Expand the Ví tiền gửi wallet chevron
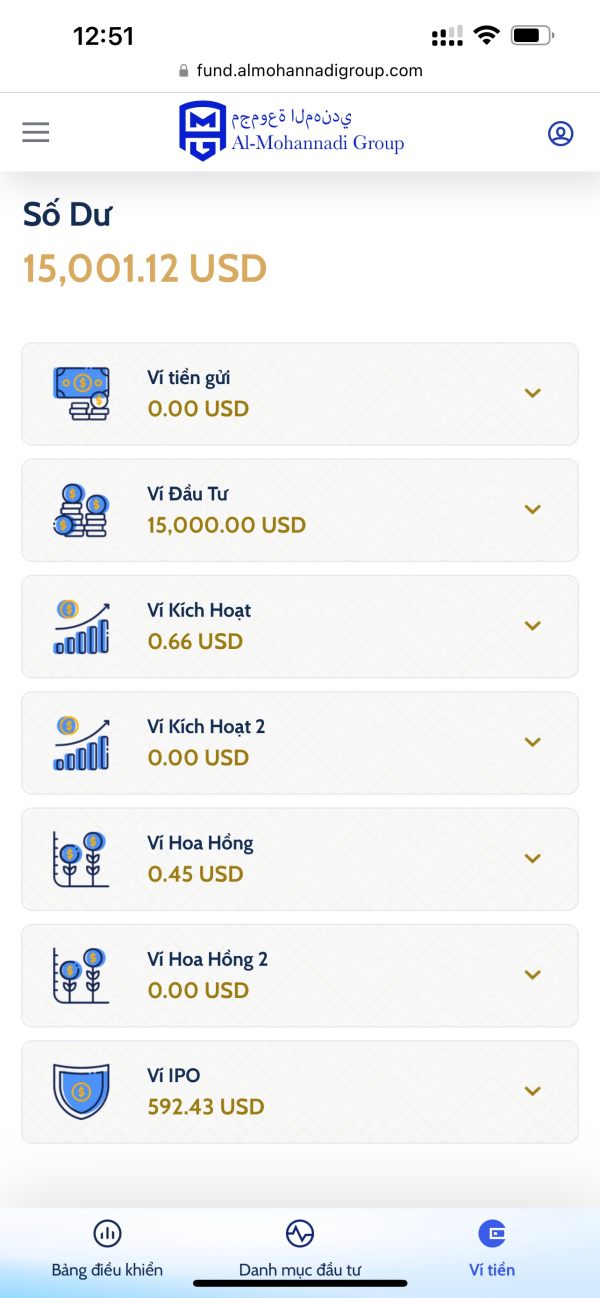The width and height of the screenshot is (600, 1298). pyautogui.click(x=533, y=394)
